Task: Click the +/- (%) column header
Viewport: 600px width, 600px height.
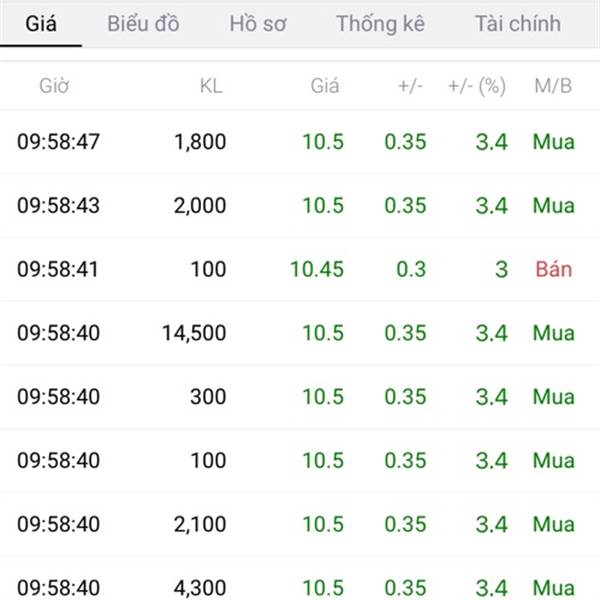Action: [x=477, y=86]
